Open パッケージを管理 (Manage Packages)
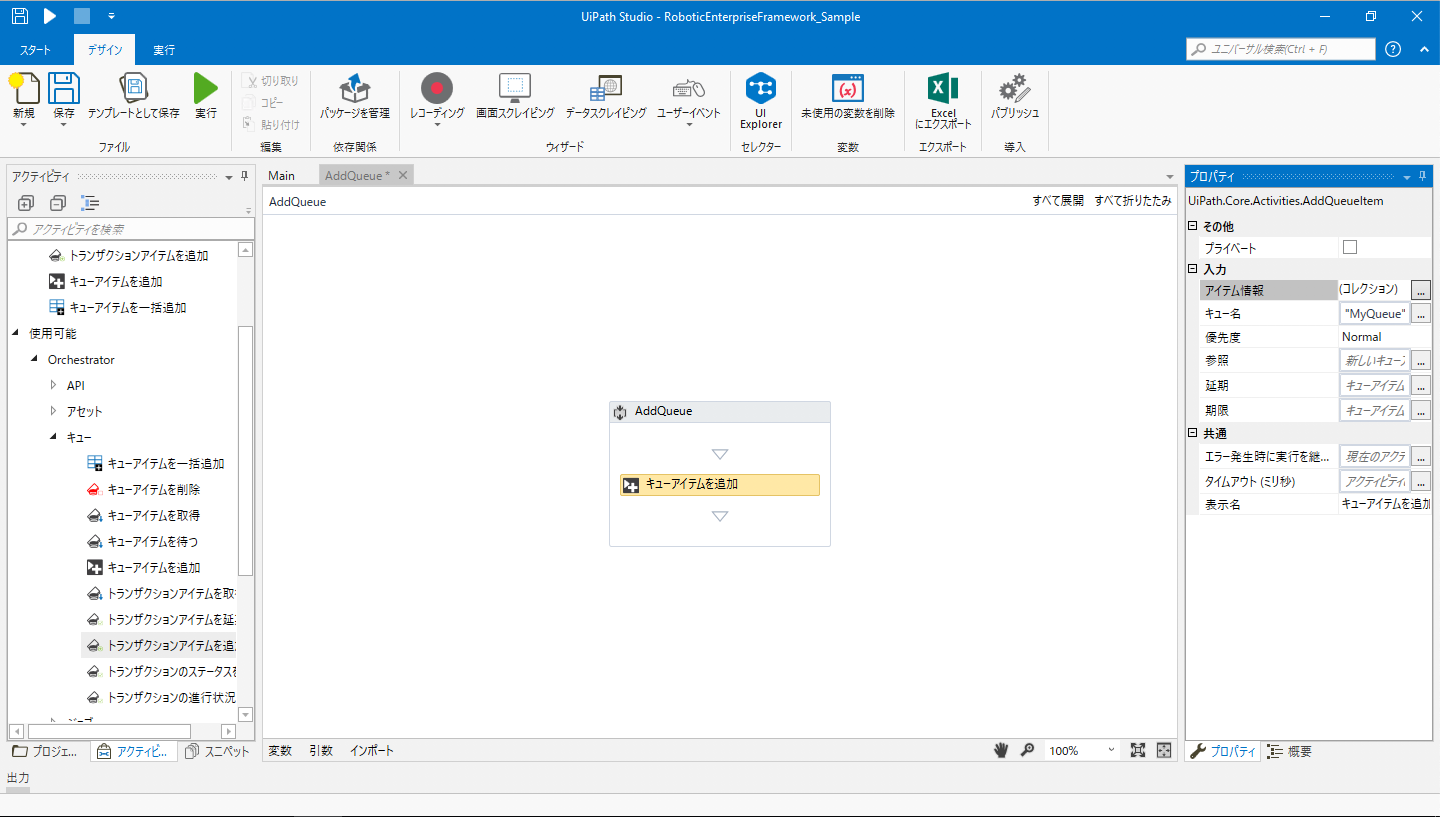Image resolution: width=1440 pixels, height=817 pixels. [x=355, y=88]
